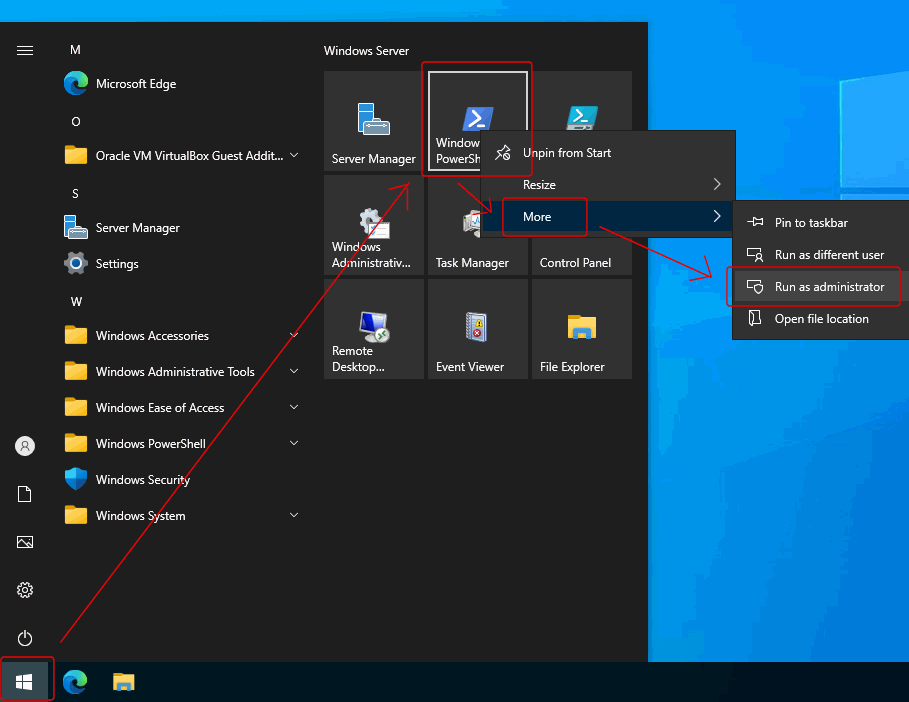Choose Pin to taskbar
Image resolution: width=909 pixels, height=702 pixels.
click(x=821, y=223)
